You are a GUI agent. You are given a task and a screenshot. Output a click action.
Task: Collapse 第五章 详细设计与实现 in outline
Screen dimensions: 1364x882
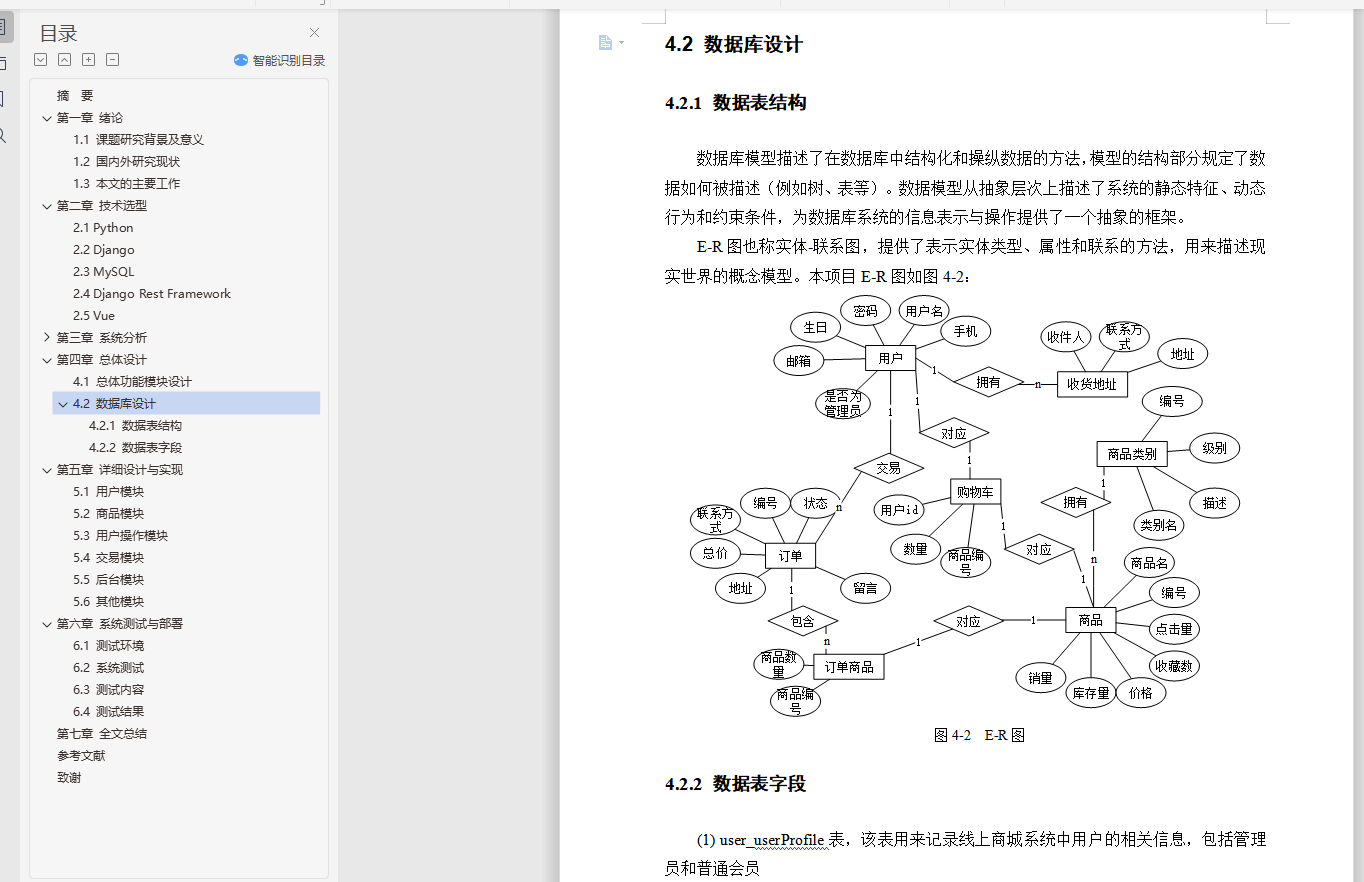coord(46,470)
